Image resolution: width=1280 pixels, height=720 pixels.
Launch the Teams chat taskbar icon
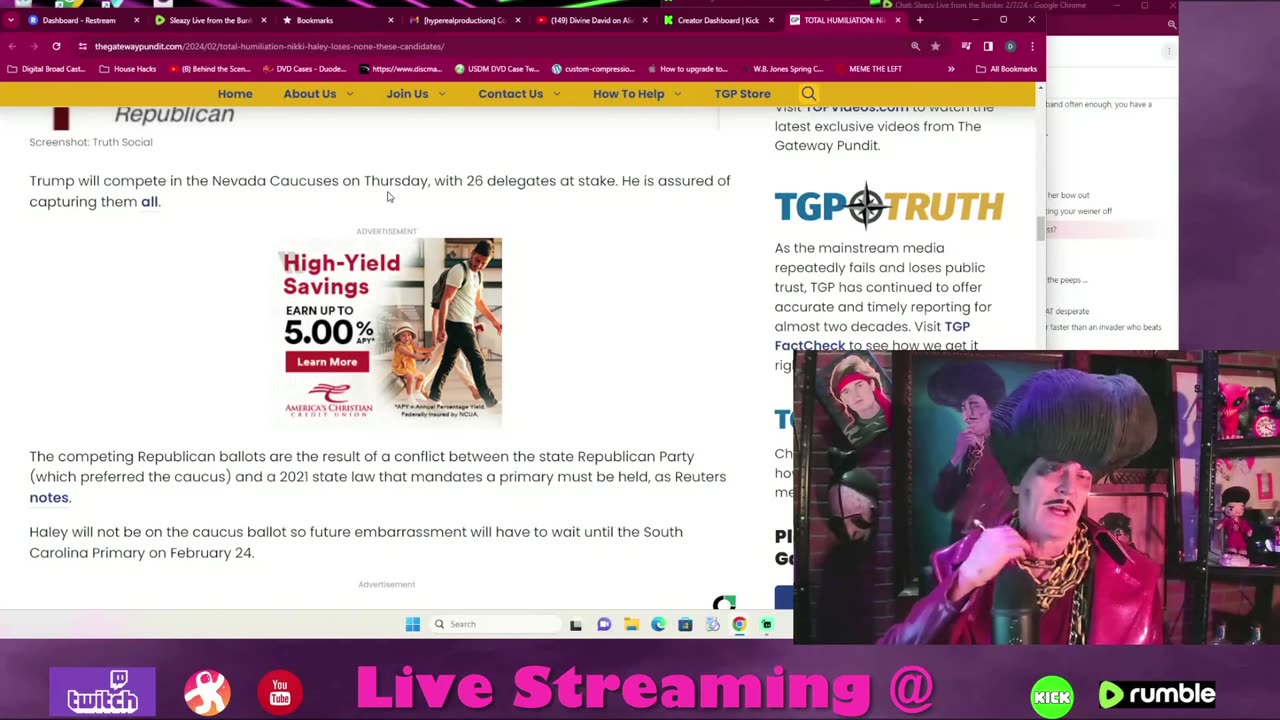tap(604, 624)
